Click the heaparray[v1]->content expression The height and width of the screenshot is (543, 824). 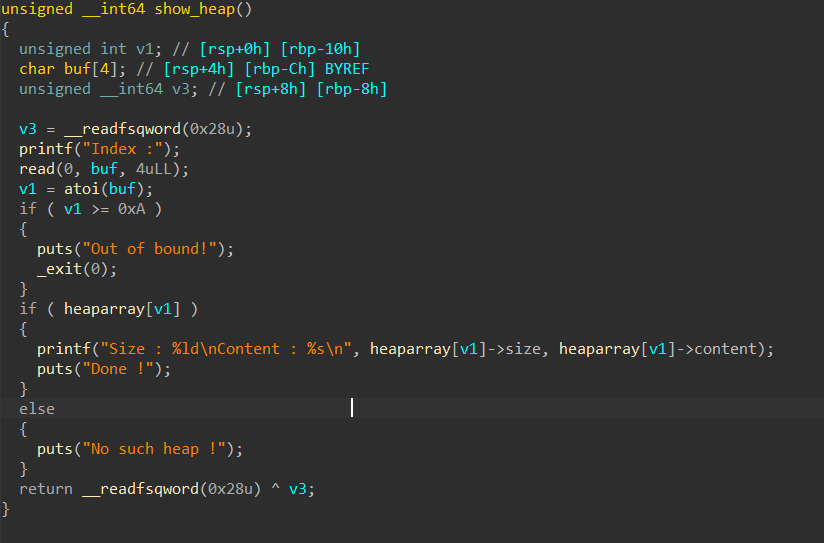pos(657,349)
